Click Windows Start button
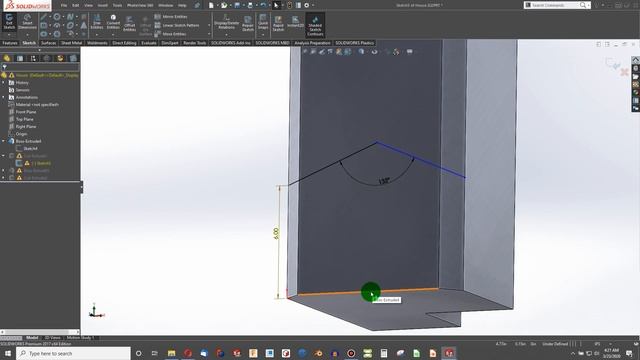 tap(7, 353)
